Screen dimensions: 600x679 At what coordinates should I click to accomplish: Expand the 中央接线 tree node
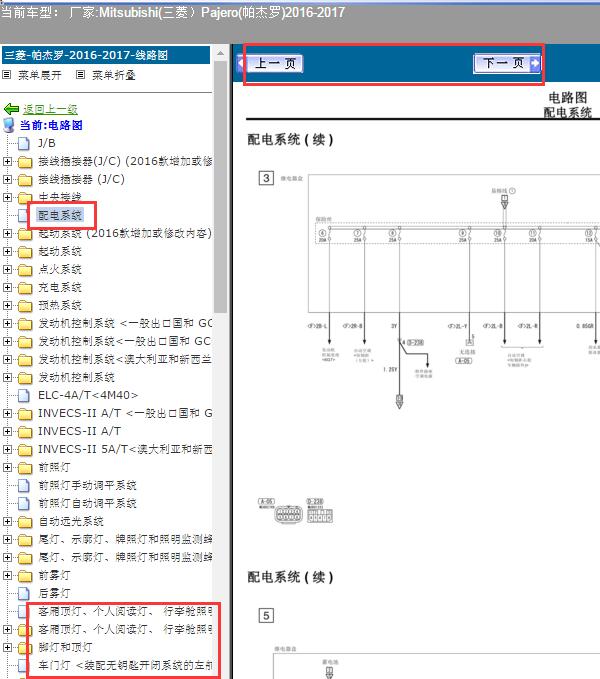[x=7, y=197]
